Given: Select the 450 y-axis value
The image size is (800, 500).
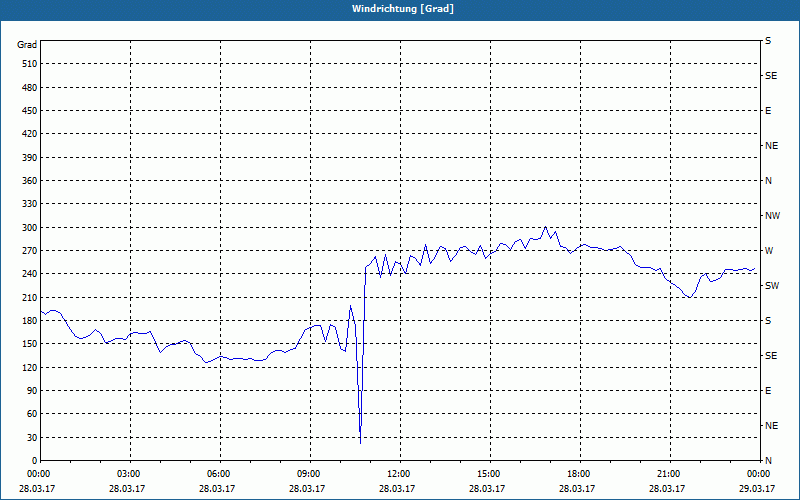Looking at the screenshot, I should [x=30, y=111].
